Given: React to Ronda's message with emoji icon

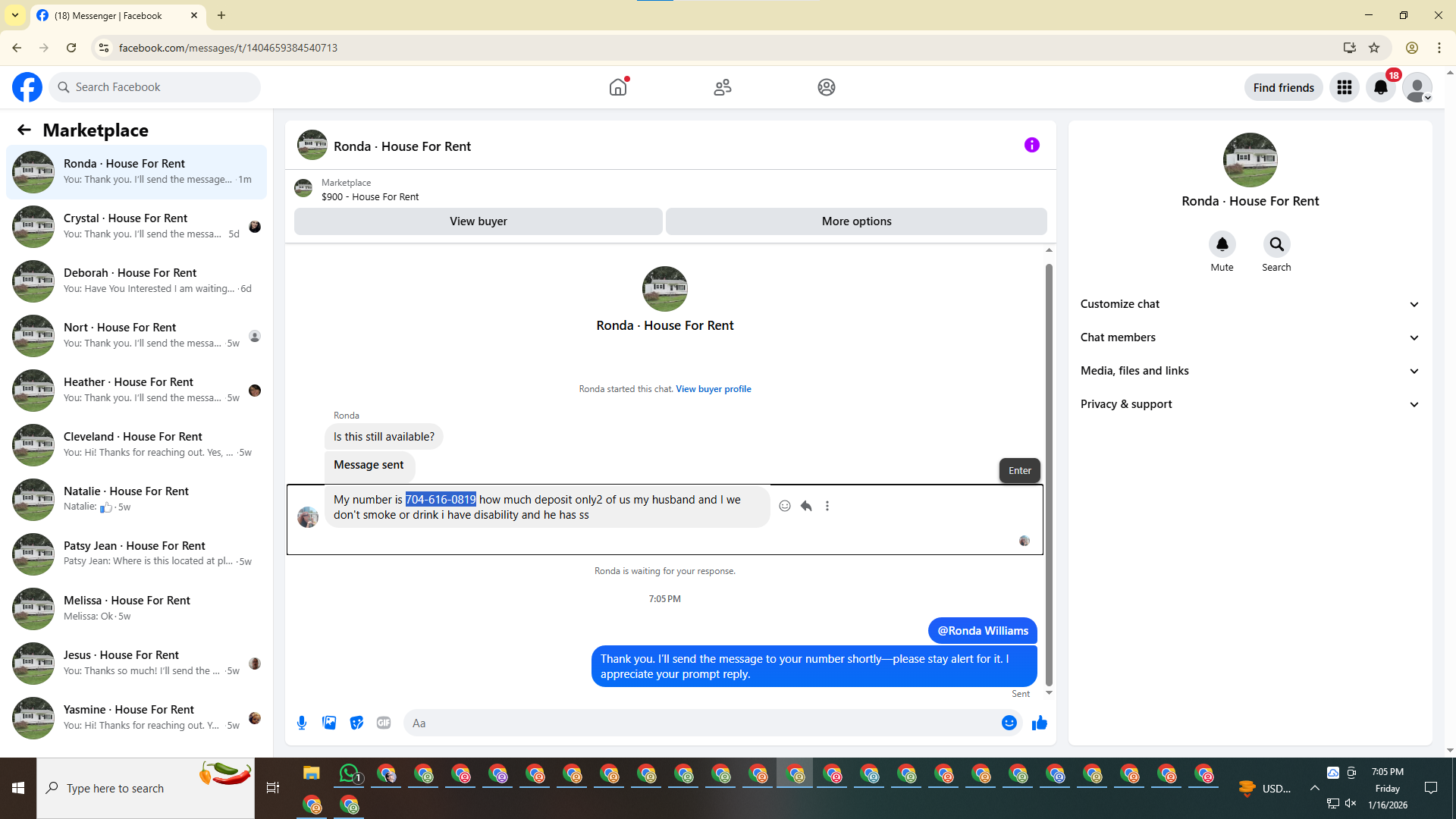Looking at the screenshot, I should pos(785,506).
